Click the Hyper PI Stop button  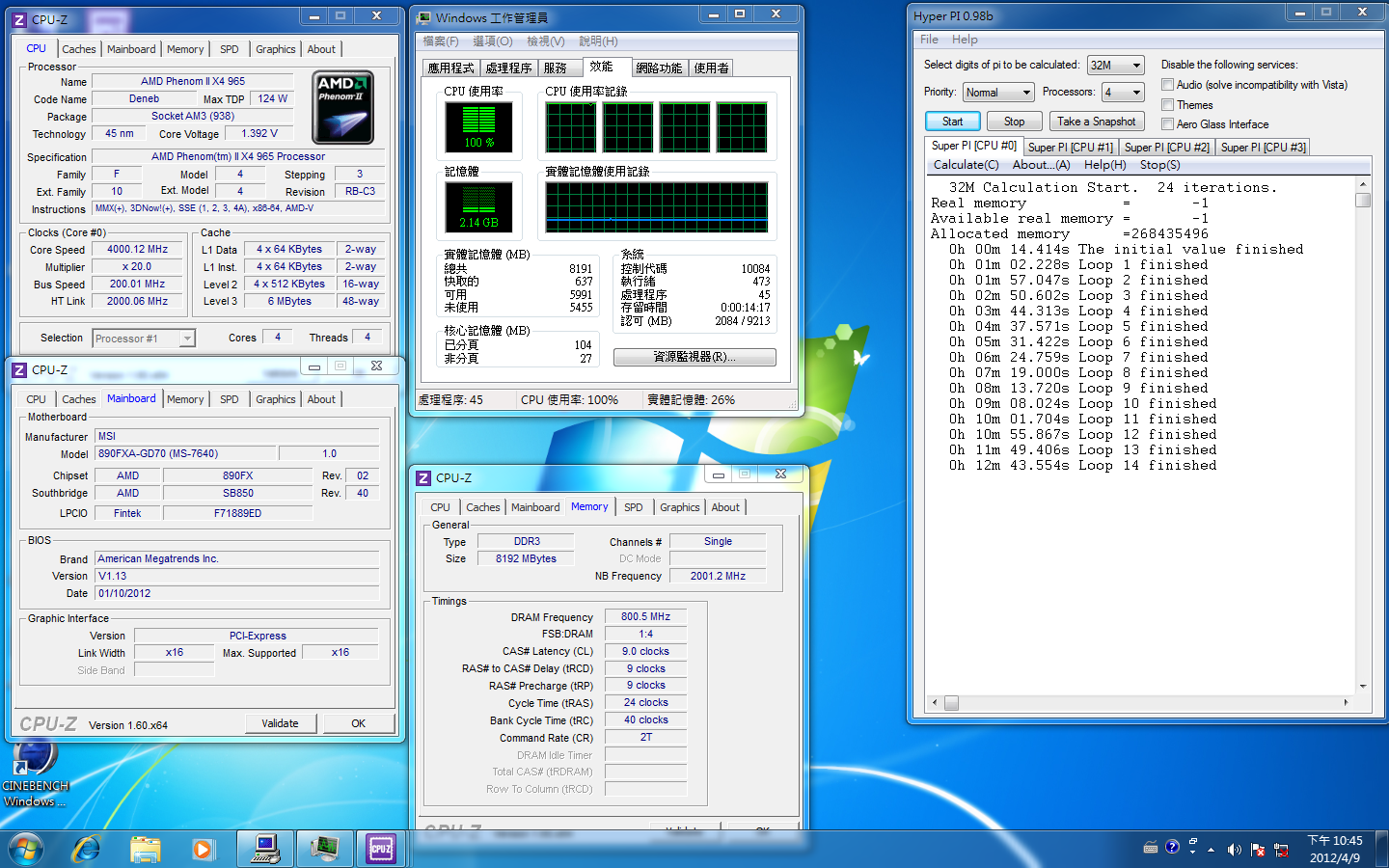click(x=1014, y=122)
